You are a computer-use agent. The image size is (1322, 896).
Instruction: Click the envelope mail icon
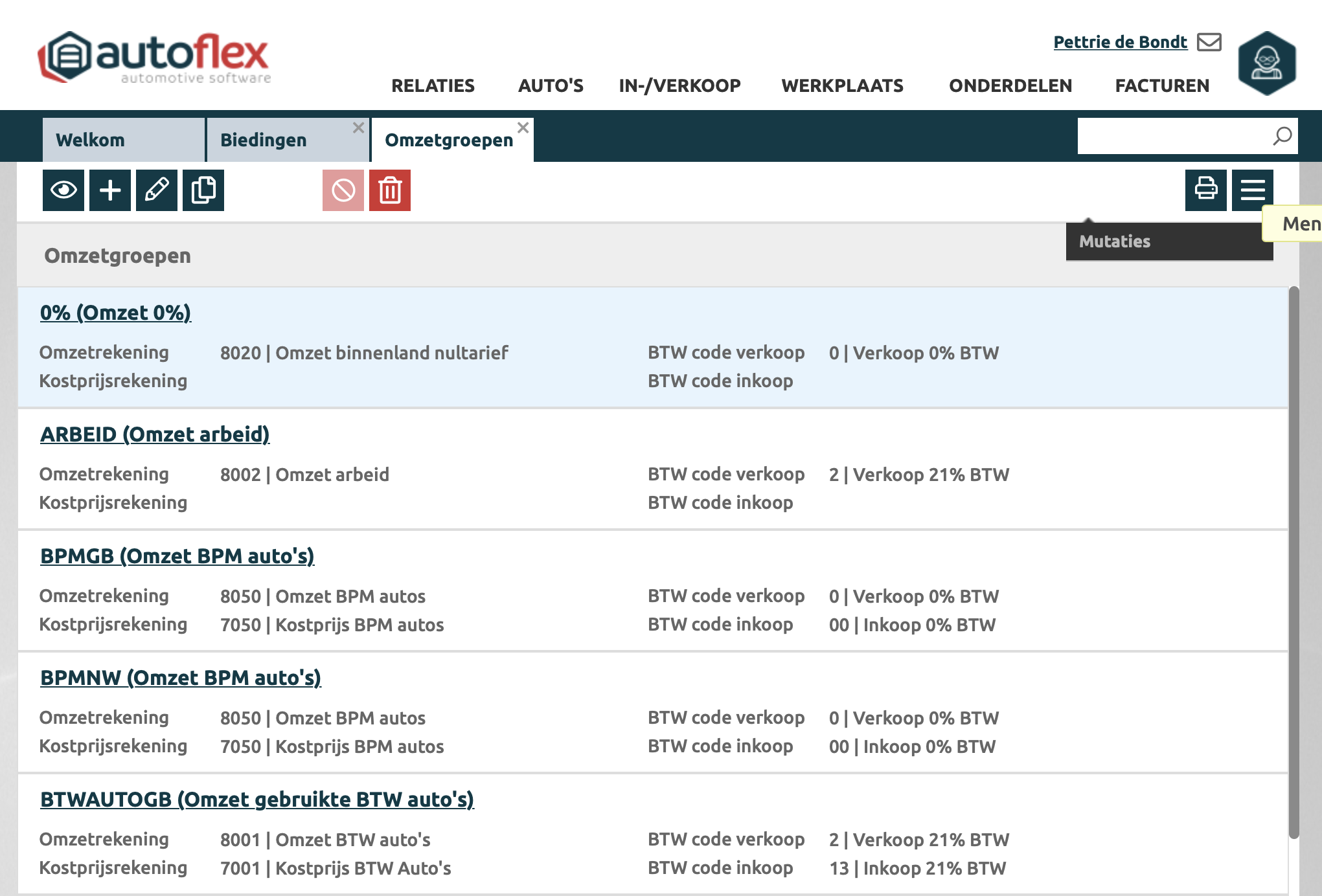[1209, 42]
